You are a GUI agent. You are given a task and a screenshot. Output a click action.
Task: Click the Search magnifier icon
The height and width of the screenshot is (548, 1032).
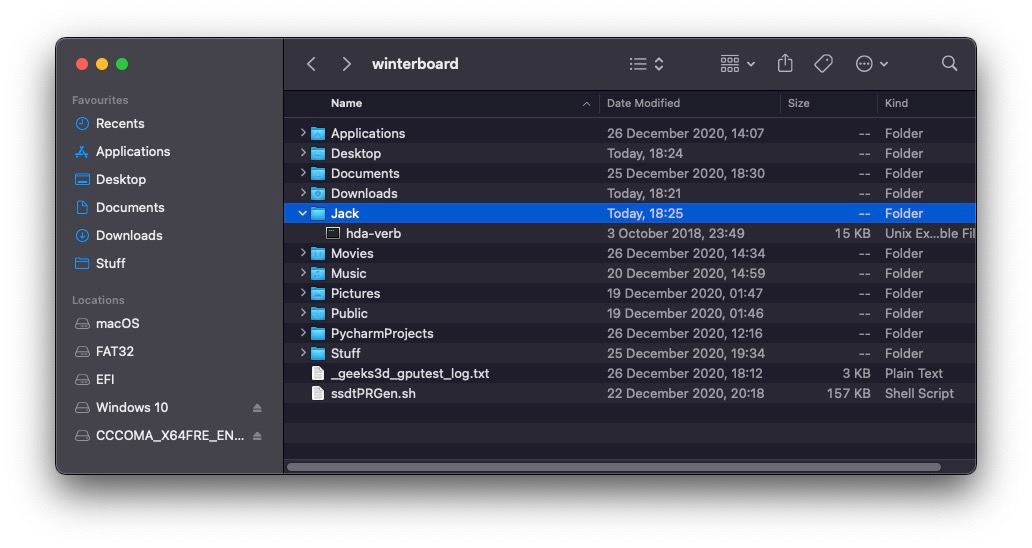pos(949,63)
